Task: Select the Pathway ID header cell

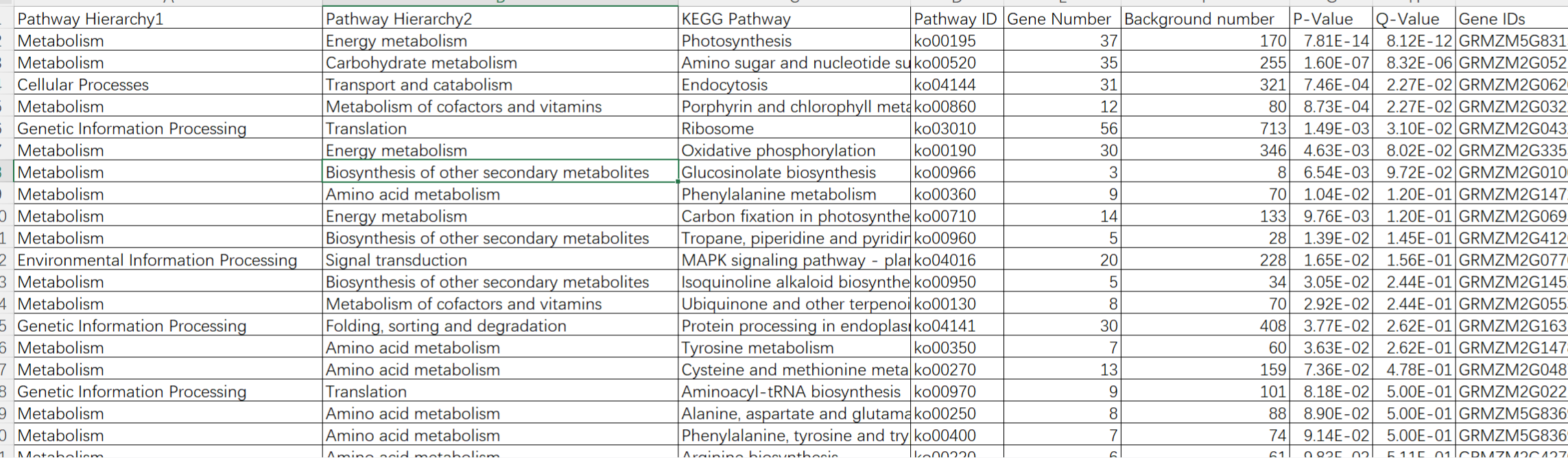Action: click(956, 19)
